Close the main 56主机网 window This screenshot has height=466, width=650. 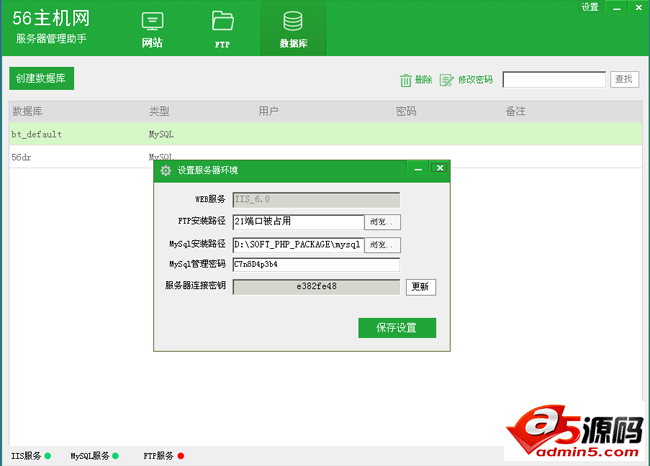638,7
